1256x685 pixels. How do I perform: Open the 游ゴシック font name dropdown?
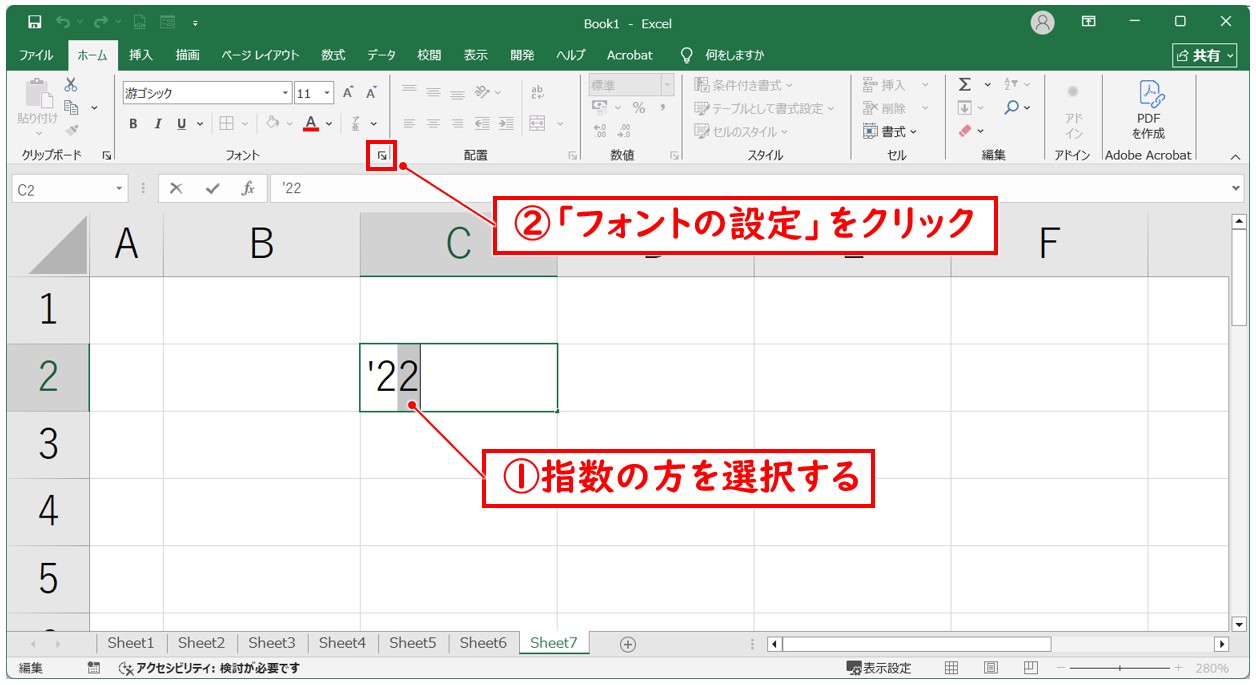tap(286, 93)
